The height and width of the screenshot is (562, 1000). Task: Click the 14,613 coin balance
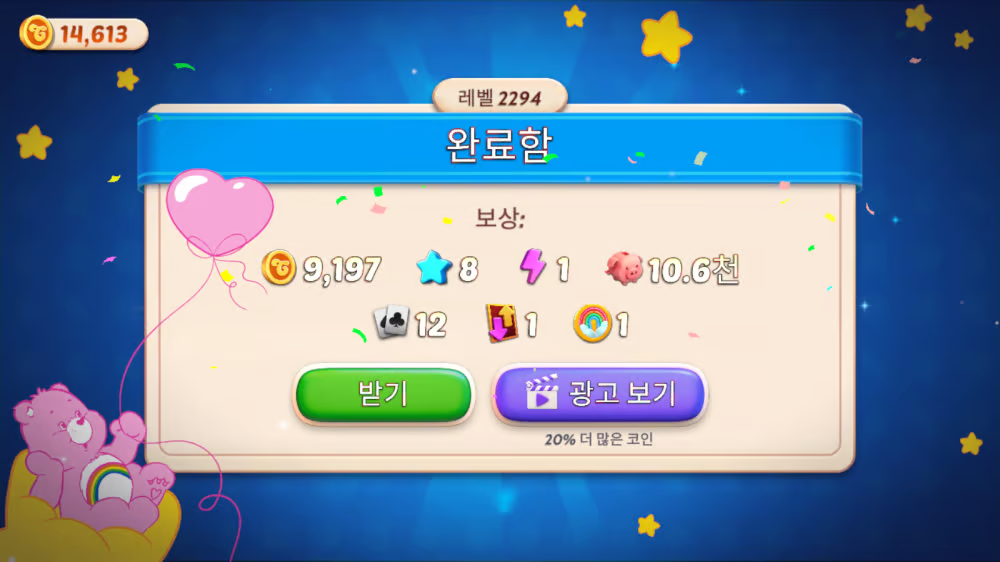point(94,34)
